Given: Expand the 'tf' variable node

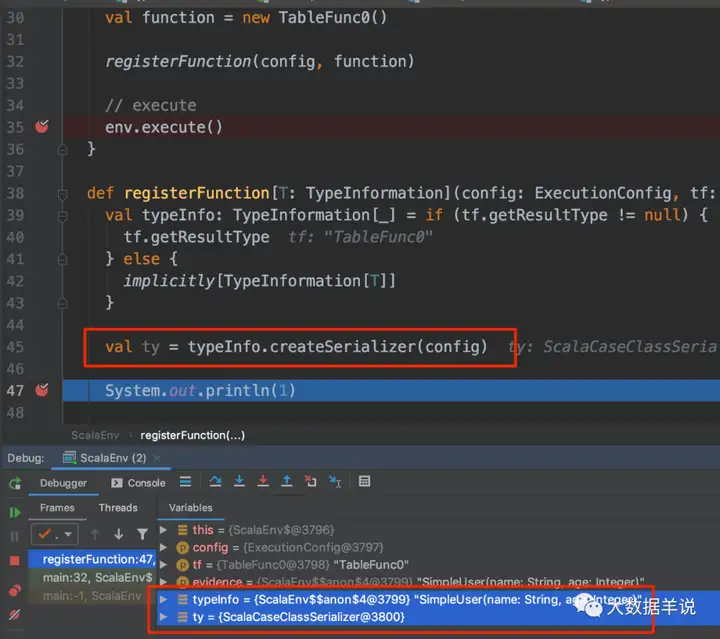Looking at the screenshot, I should (x=163, y=565).
